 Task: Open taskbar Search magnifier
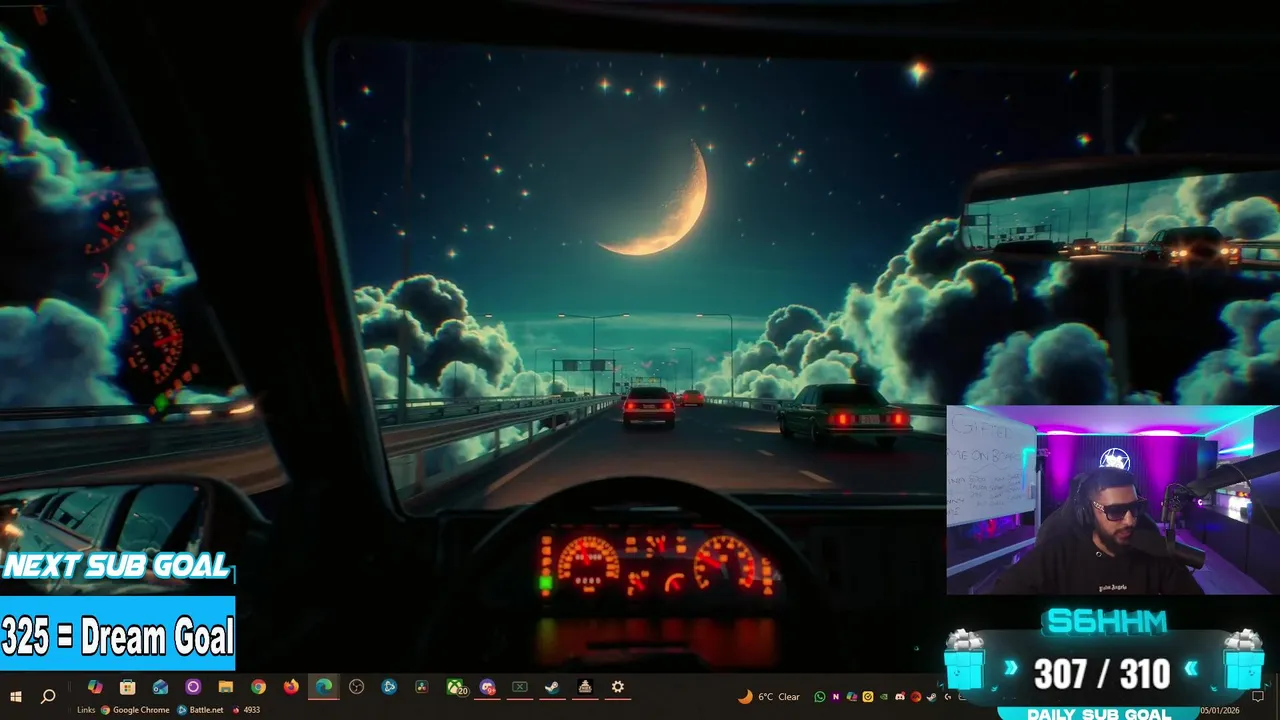click(x=47, y=696)
